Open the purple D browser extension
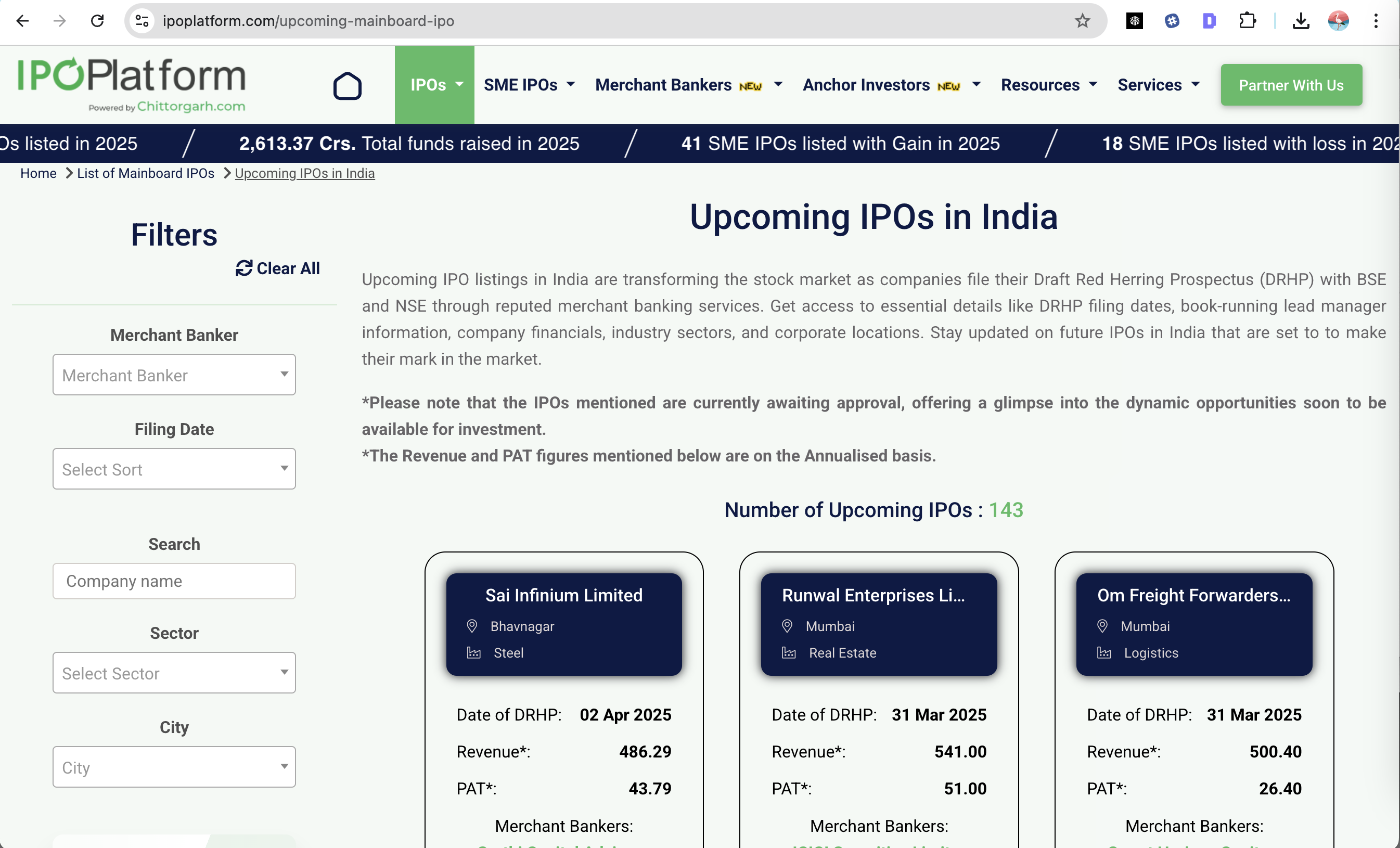The height and width of the screenshot is (848, 1400). 1209,21
